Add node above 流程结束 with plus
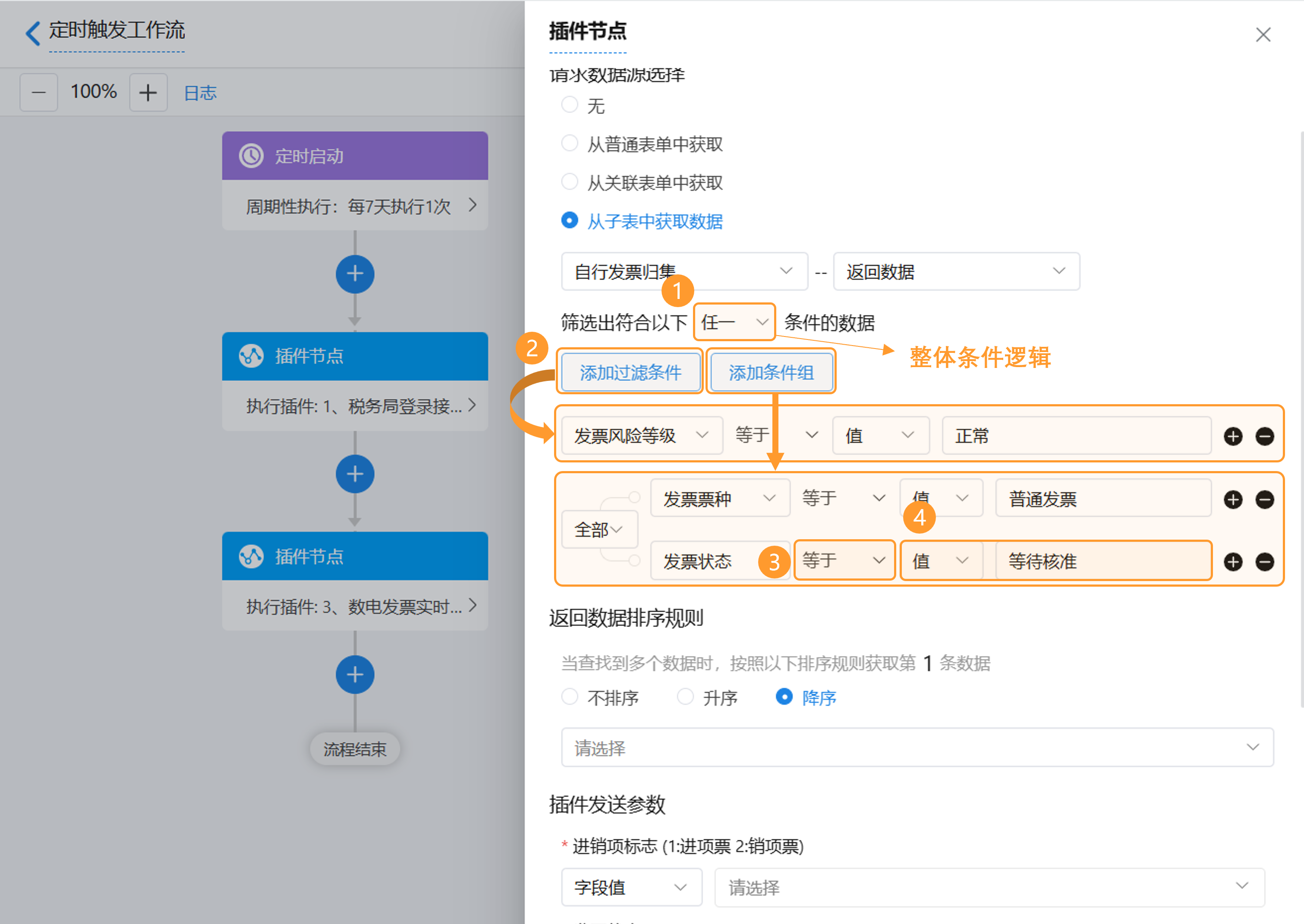 pos(355,675)
